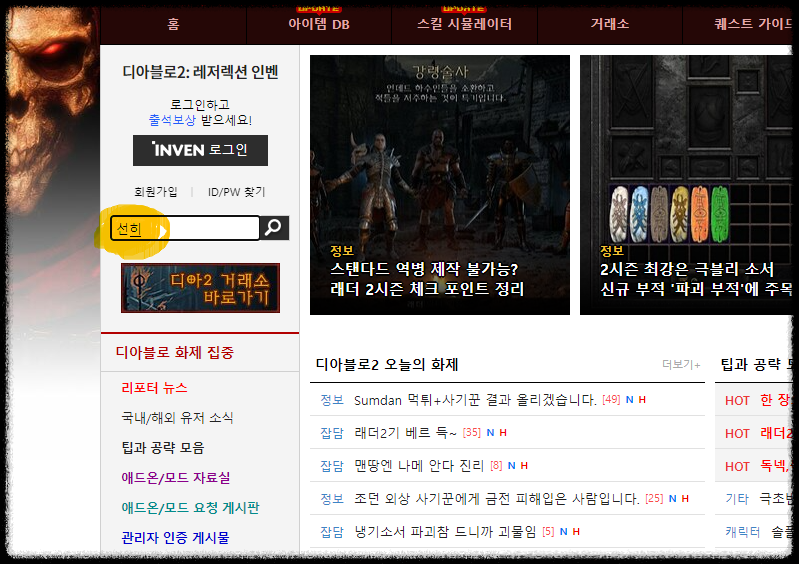
Task: Click H icon on 래더2기 post
Action: coord(503,433)
